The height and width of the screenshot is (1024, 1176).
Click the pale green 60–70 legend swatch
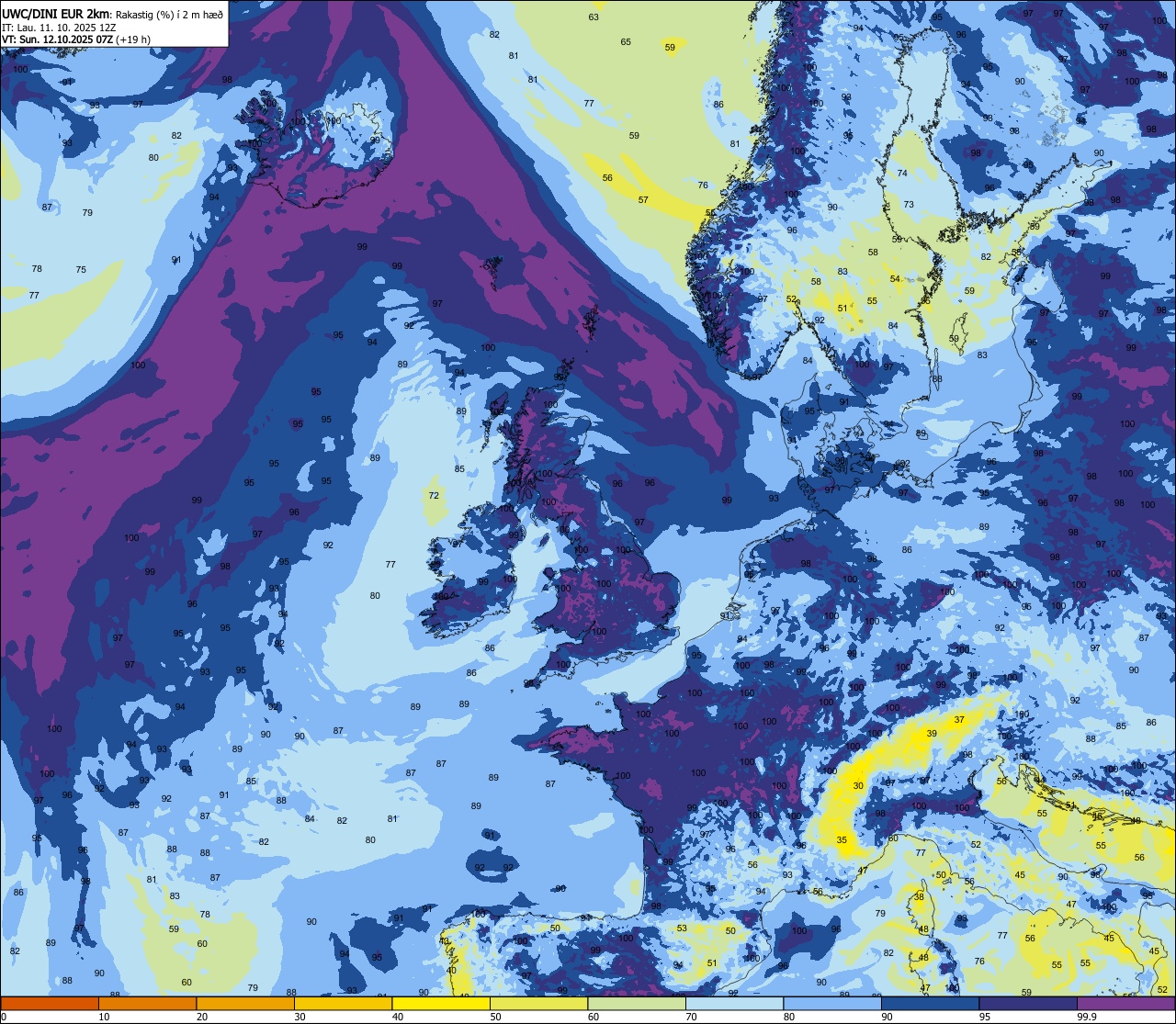(x=637, y=1003)
